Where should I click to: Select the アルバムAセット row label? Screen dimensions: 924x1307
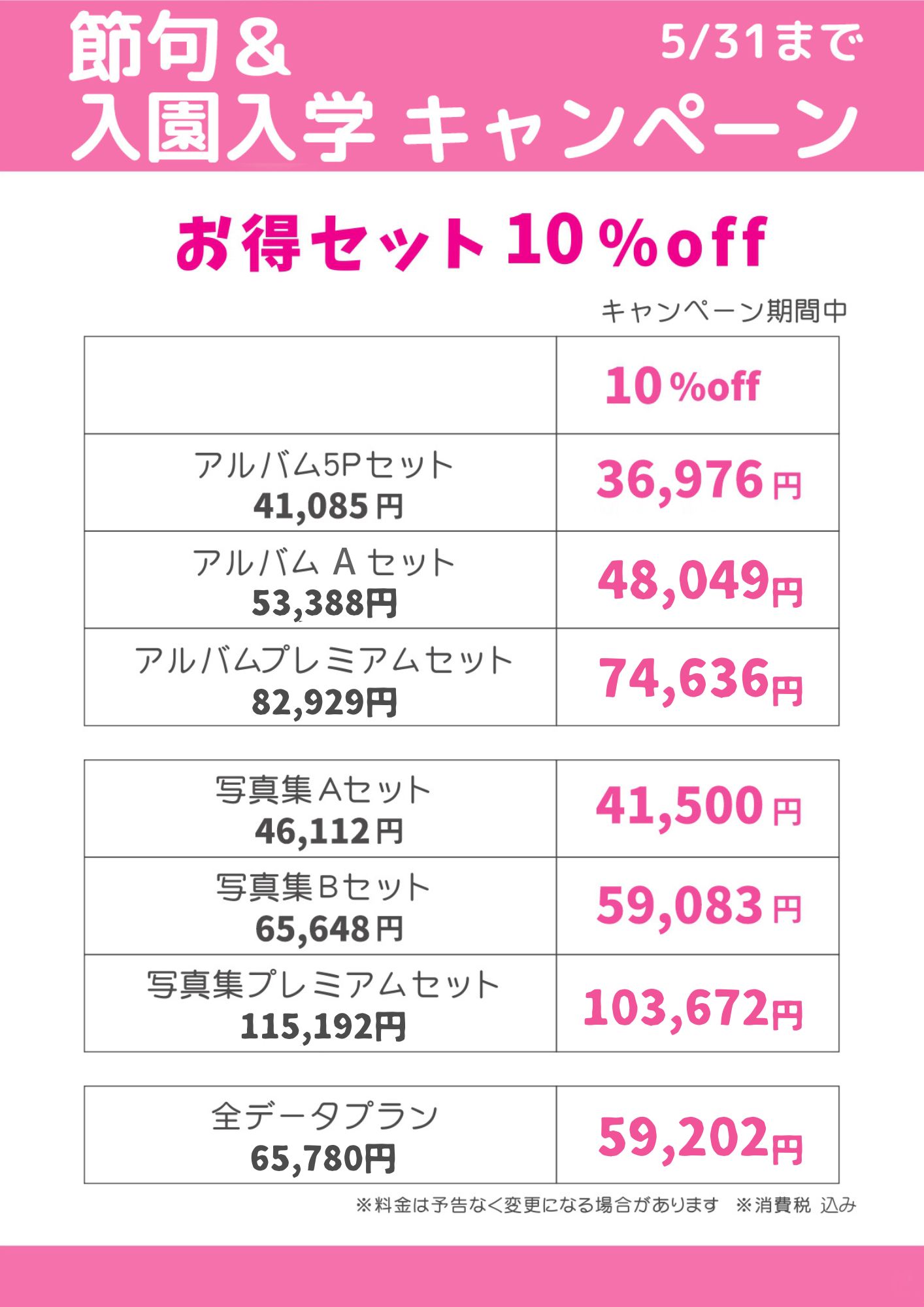[x=324, y=563]
